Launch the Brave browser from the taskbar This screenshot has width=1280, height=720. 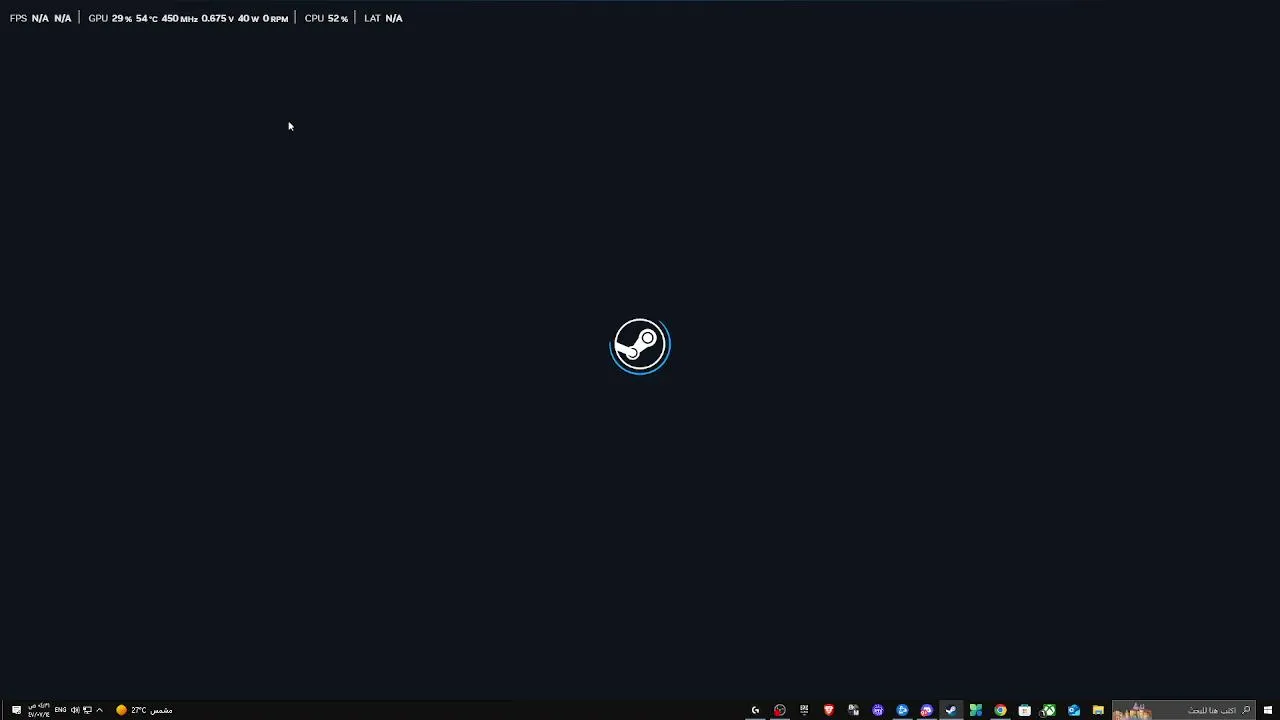coord(828,710)
